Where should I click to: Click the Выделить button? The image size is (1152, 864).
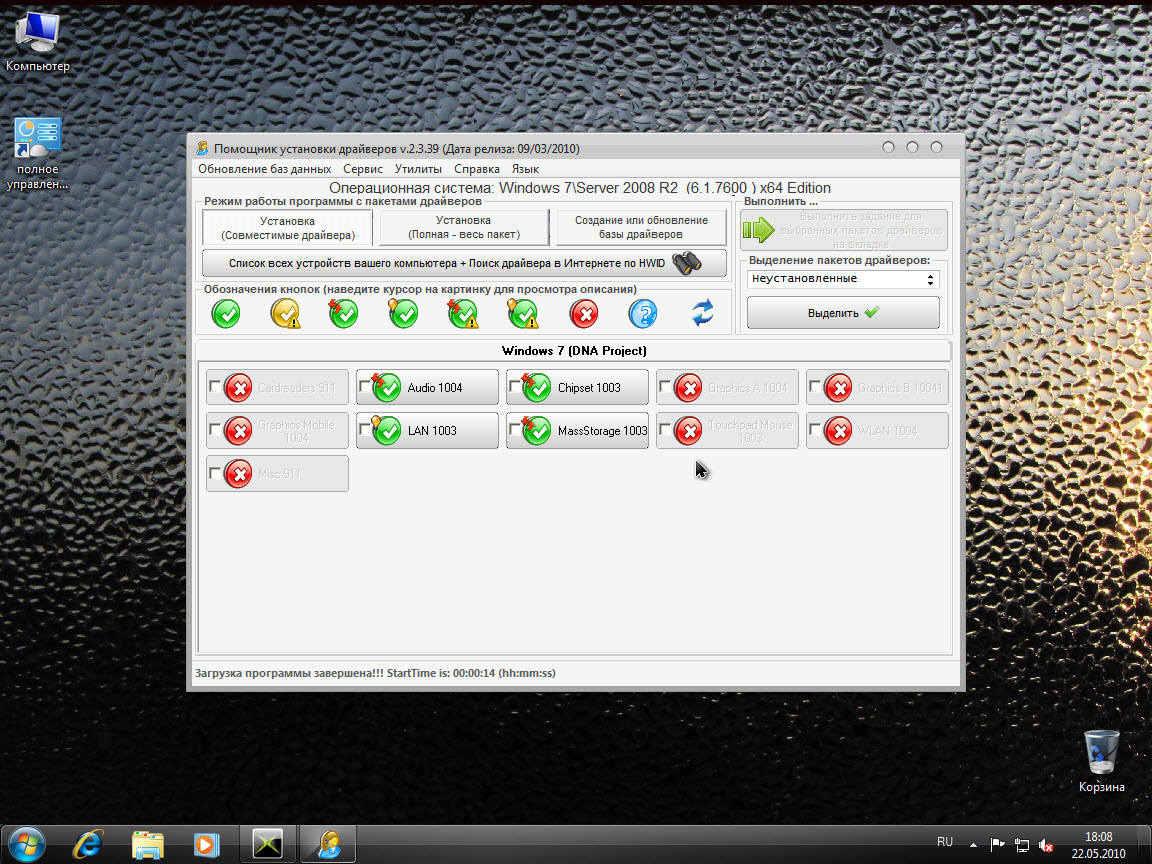pyautogui.click(x=842, y=313)
